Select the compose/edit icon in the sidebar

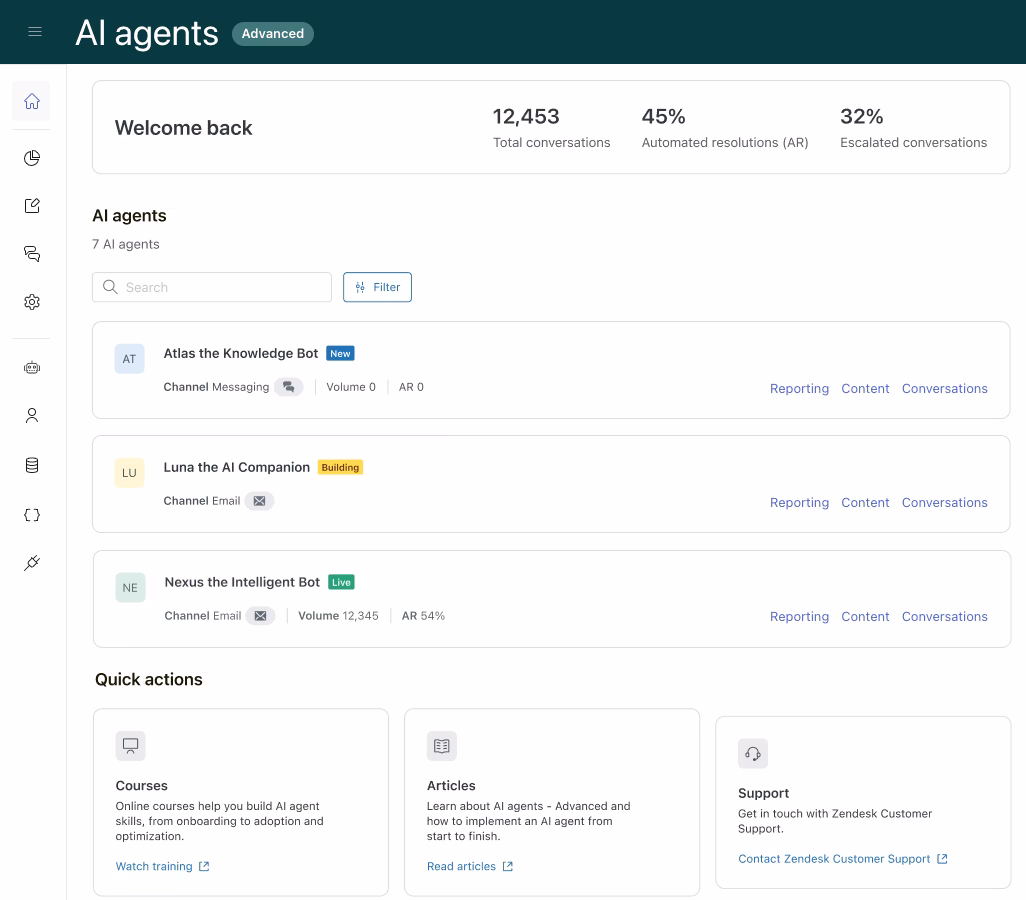31,205
